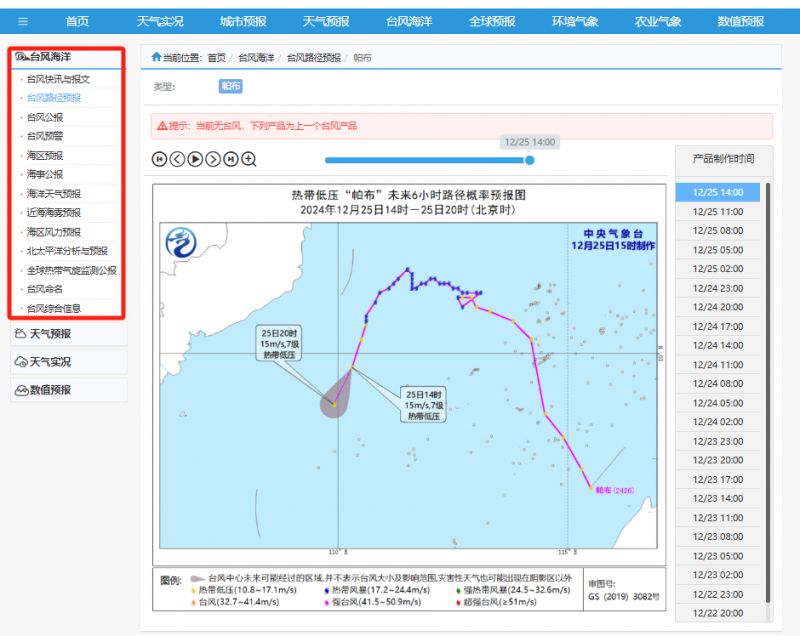The height and width of the screenshot is (636, 800).
Task: Click the time slider handle
Action: point(530,160)
